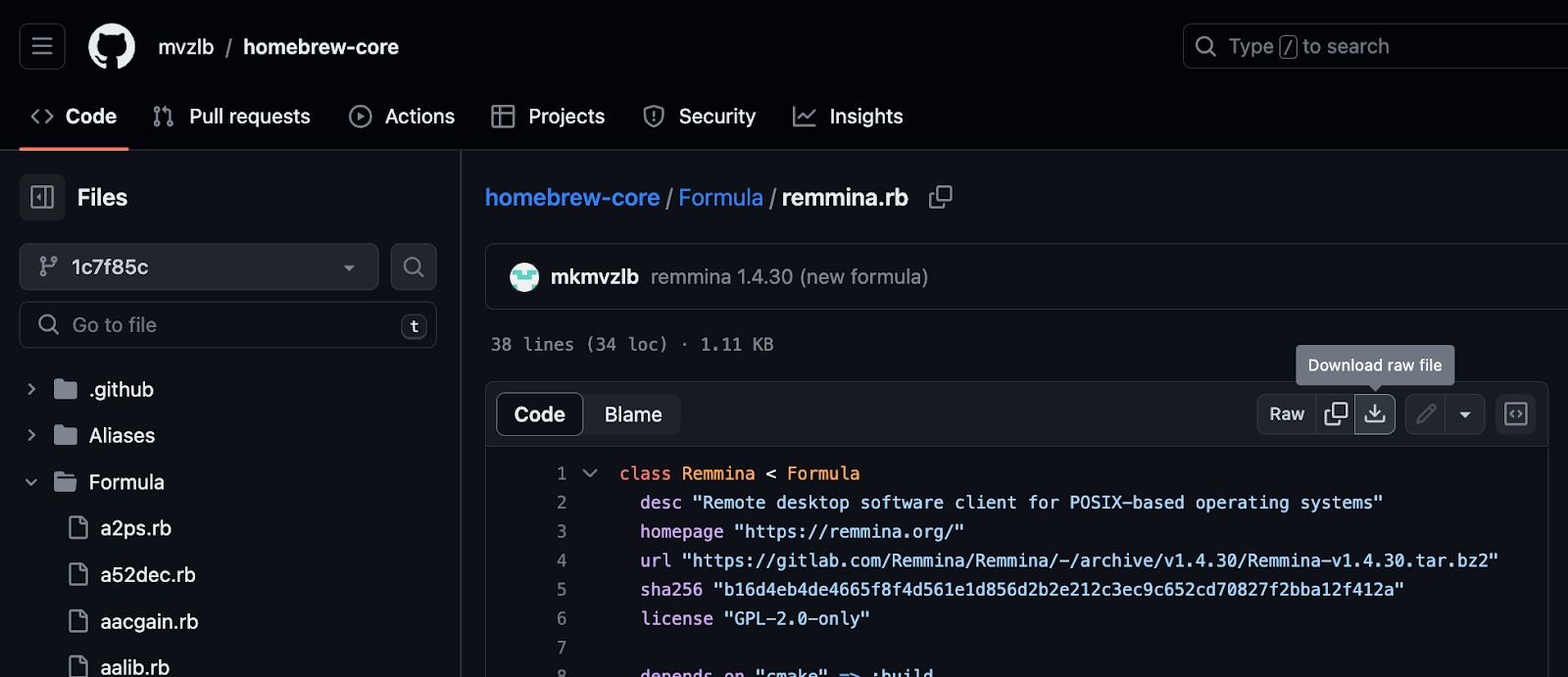Expand the .github folder
The height and width of the screenshot is (677, 1568).
point(31,389)
